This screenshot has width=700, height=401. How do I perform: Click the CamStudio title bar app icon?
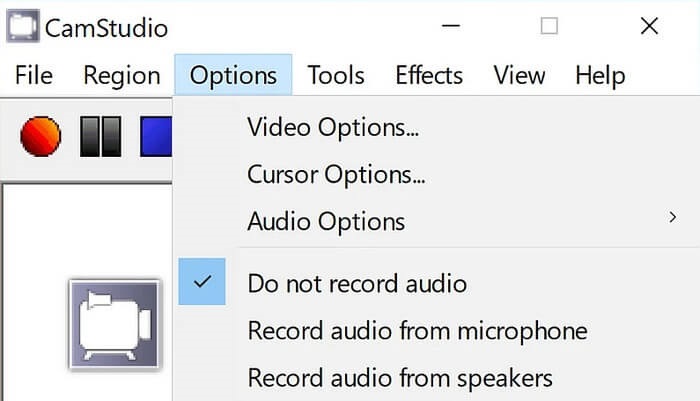tap(23, 26)
